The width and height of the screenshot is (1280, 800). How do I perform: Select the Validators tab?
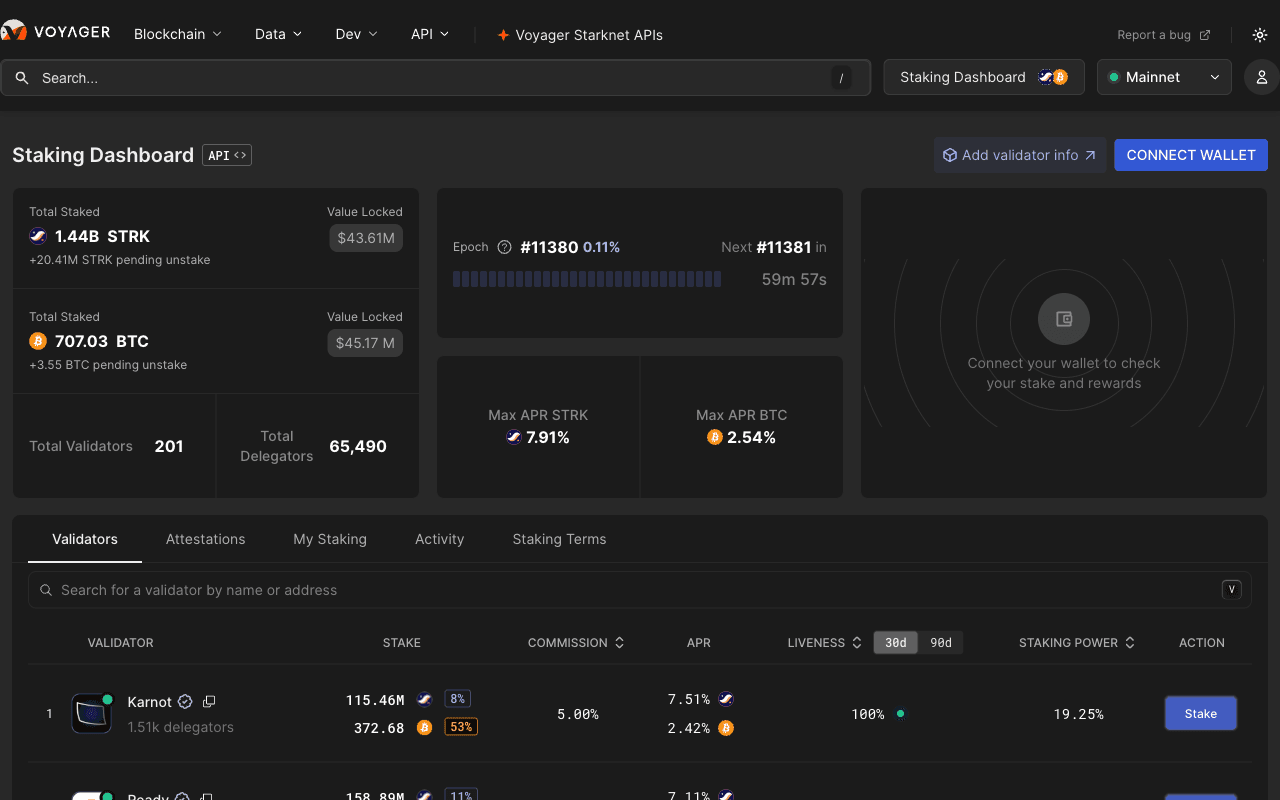[85, 539]
